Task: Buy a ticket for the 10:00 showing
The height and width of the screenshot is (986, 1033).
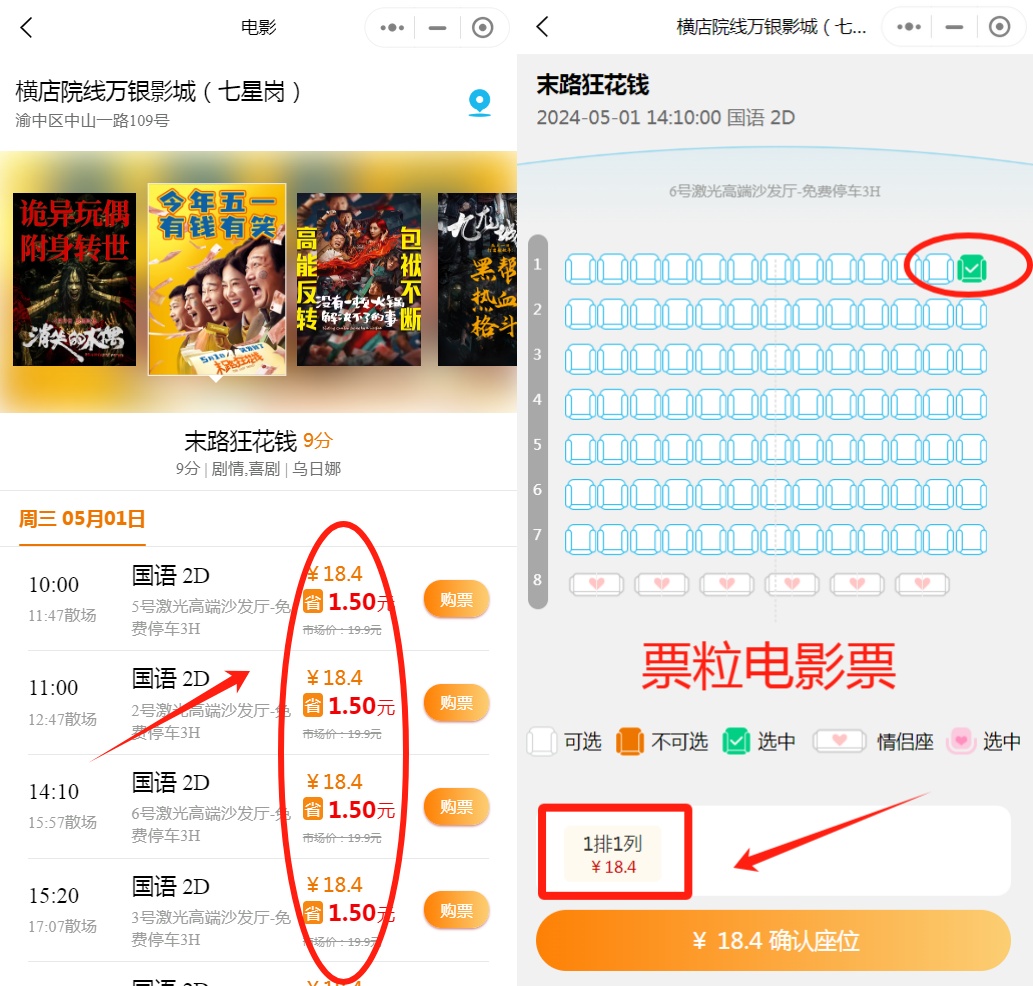Action: coord(457,599)
